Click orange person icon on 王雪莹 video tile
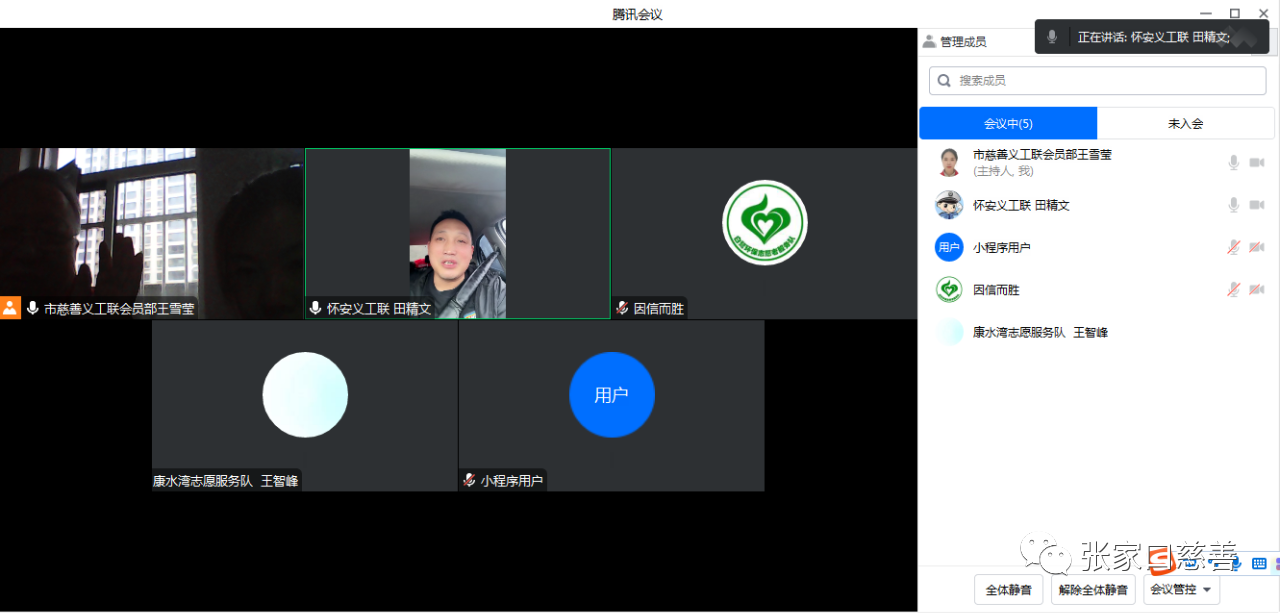 [10, 308]
